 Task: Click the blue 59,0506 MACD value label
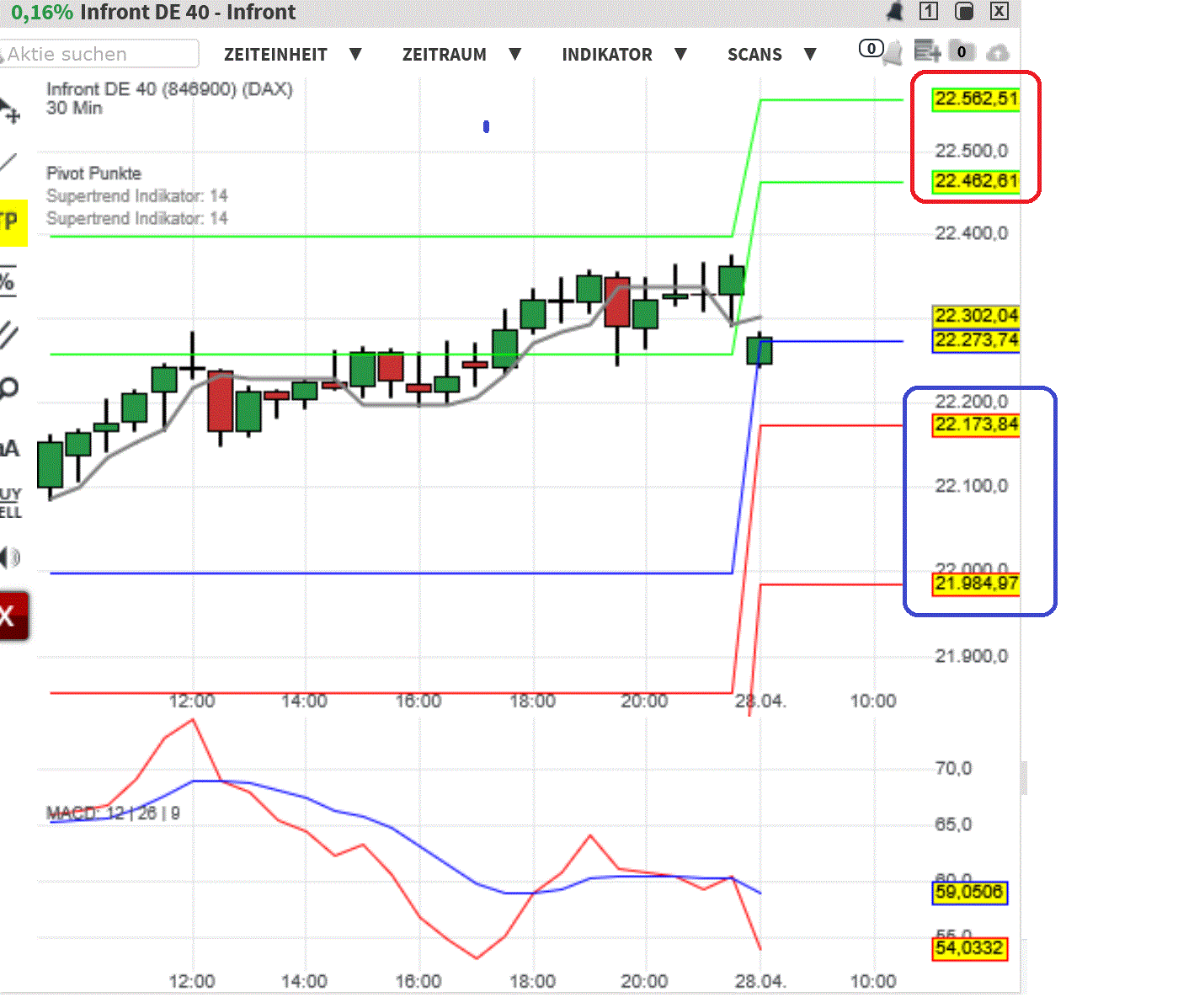[x=969, y=893]
